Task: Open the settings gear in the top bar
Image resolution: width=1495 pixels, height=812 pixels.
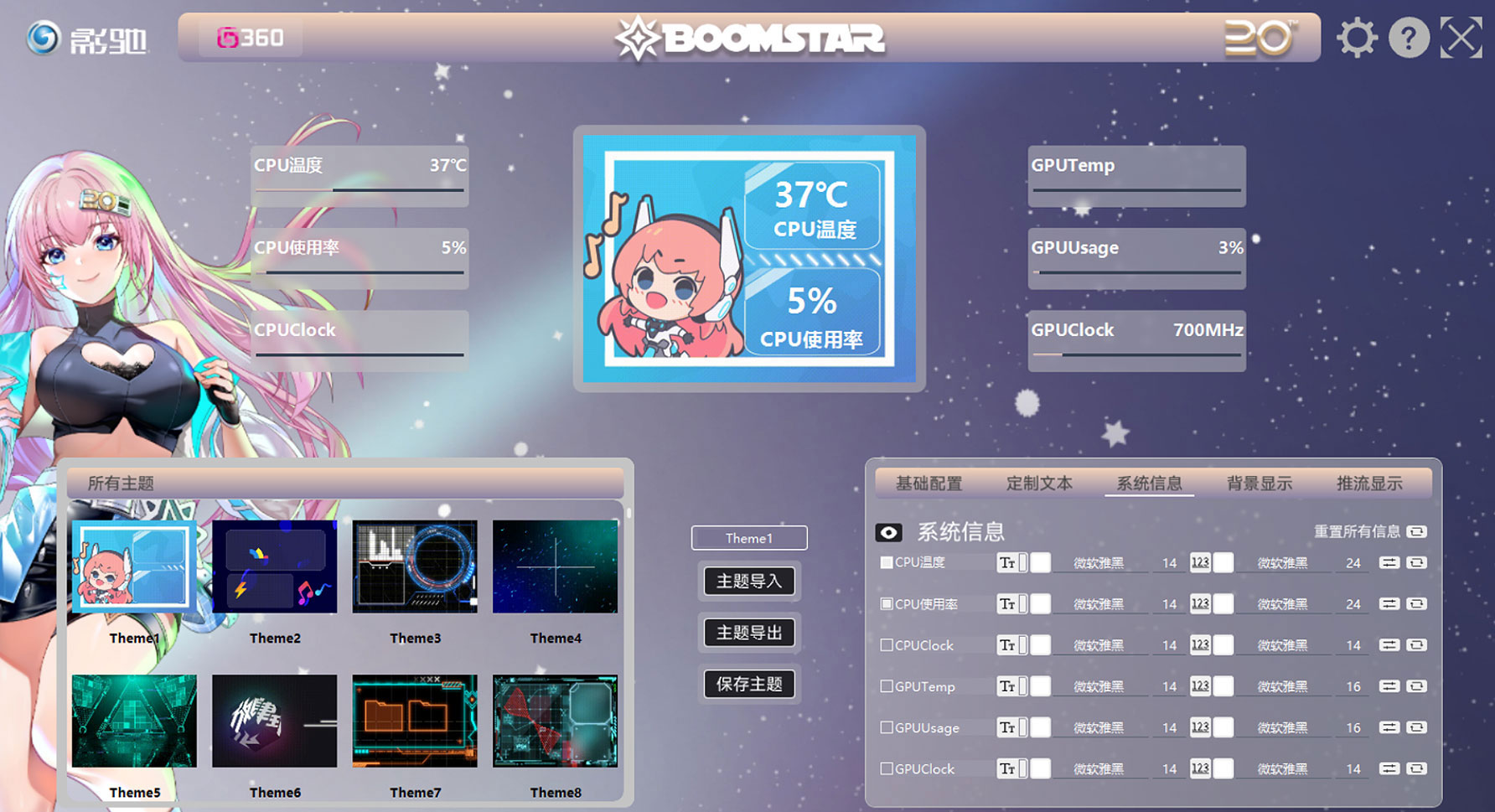Action: 1357,38
